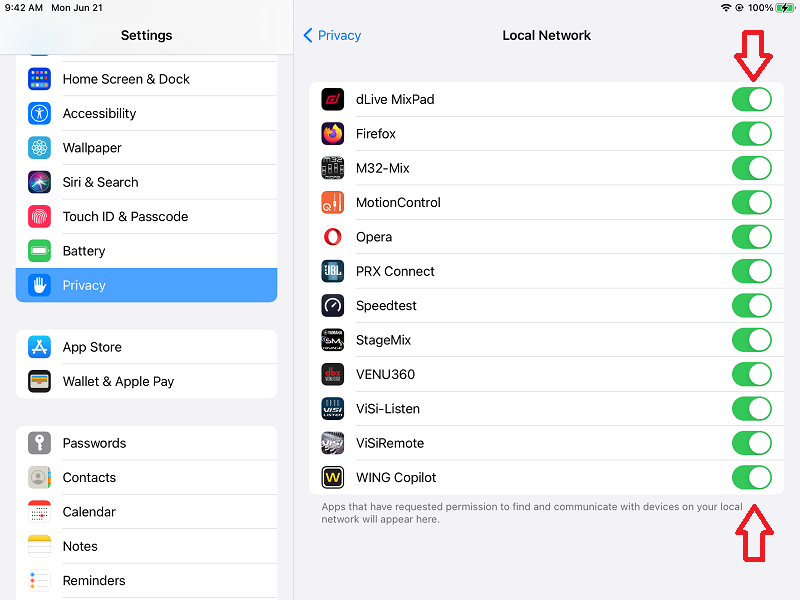Select Siri & Search in sidebar

point(146,182)
